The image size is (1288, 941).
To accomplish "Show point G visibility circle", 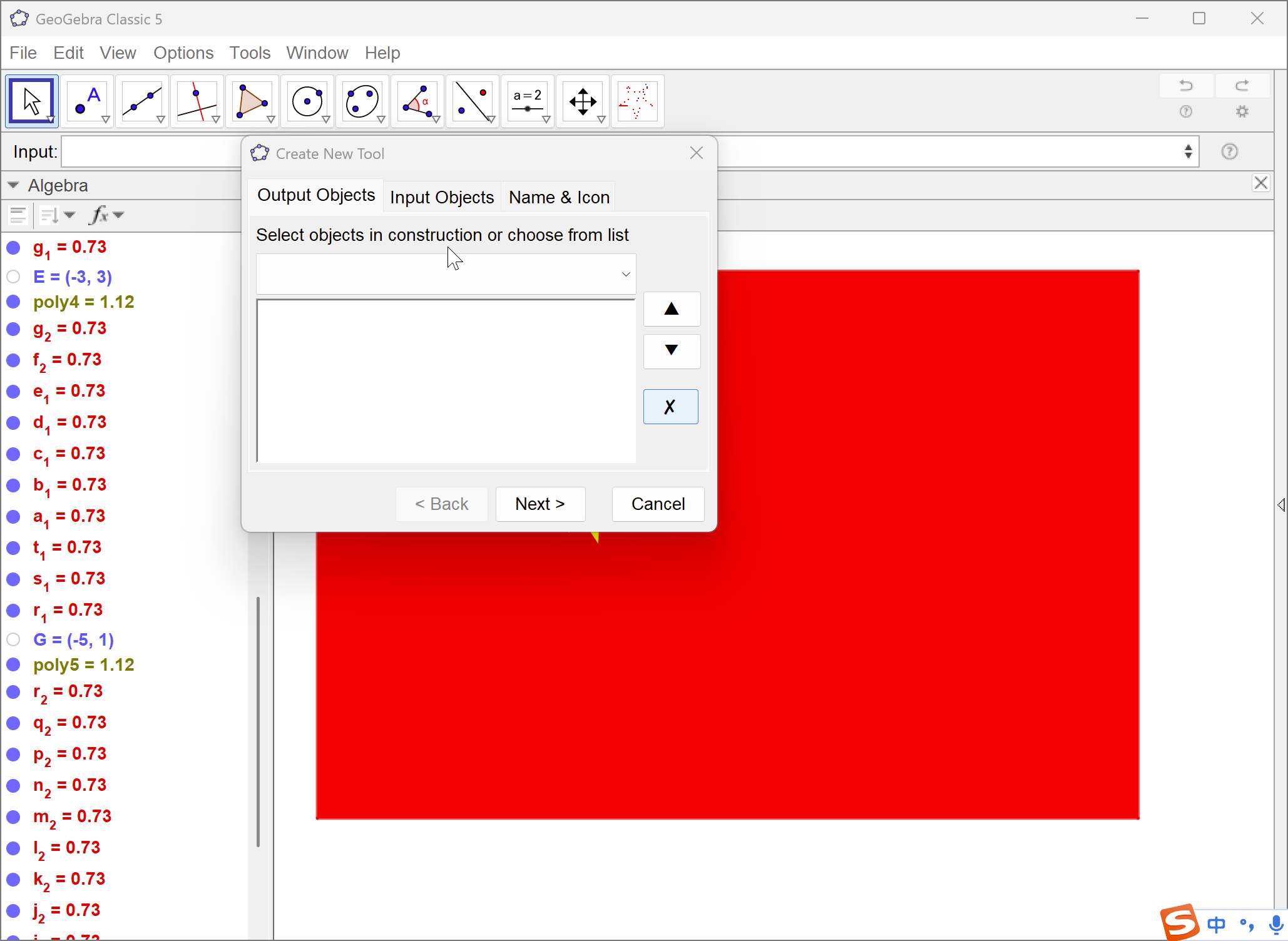I will point(13,639).
